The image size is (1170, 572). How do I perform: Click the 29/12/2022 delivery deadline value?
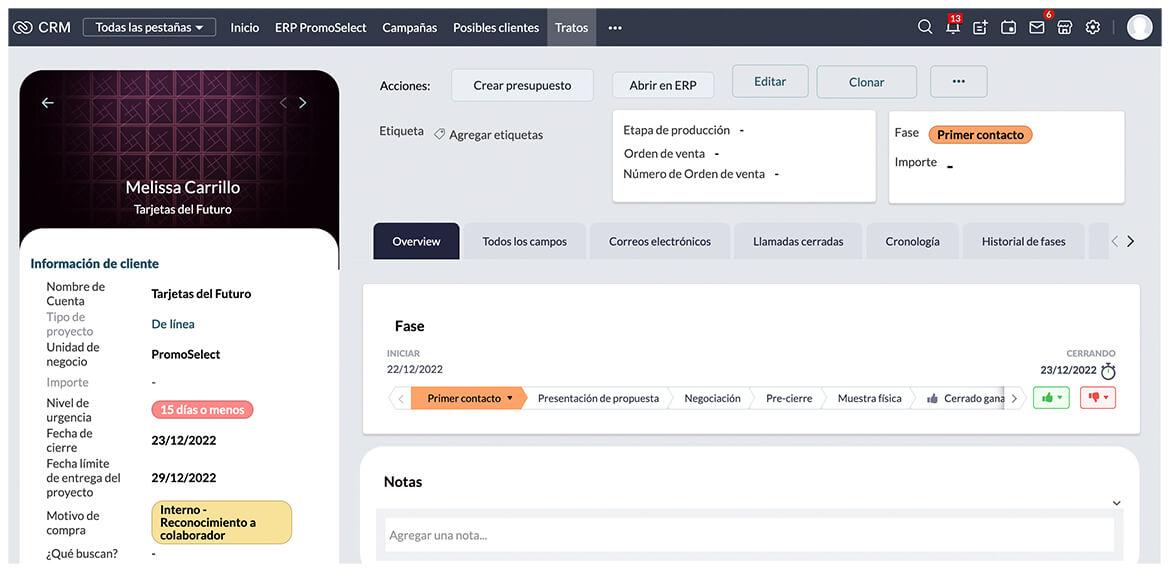[x=184, y=477]
